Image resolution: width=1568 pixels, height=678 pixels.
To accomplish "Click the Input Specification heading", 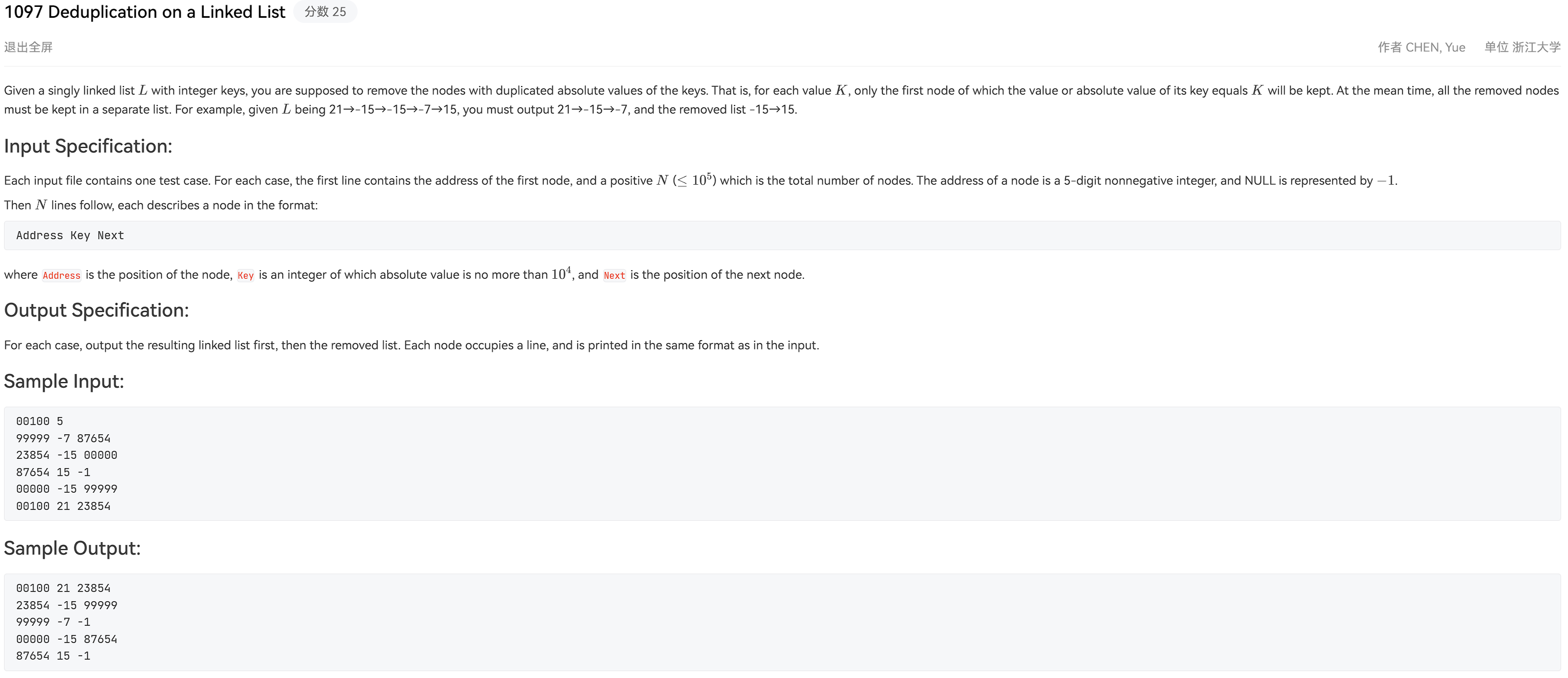I will click(x=88, y=146).
